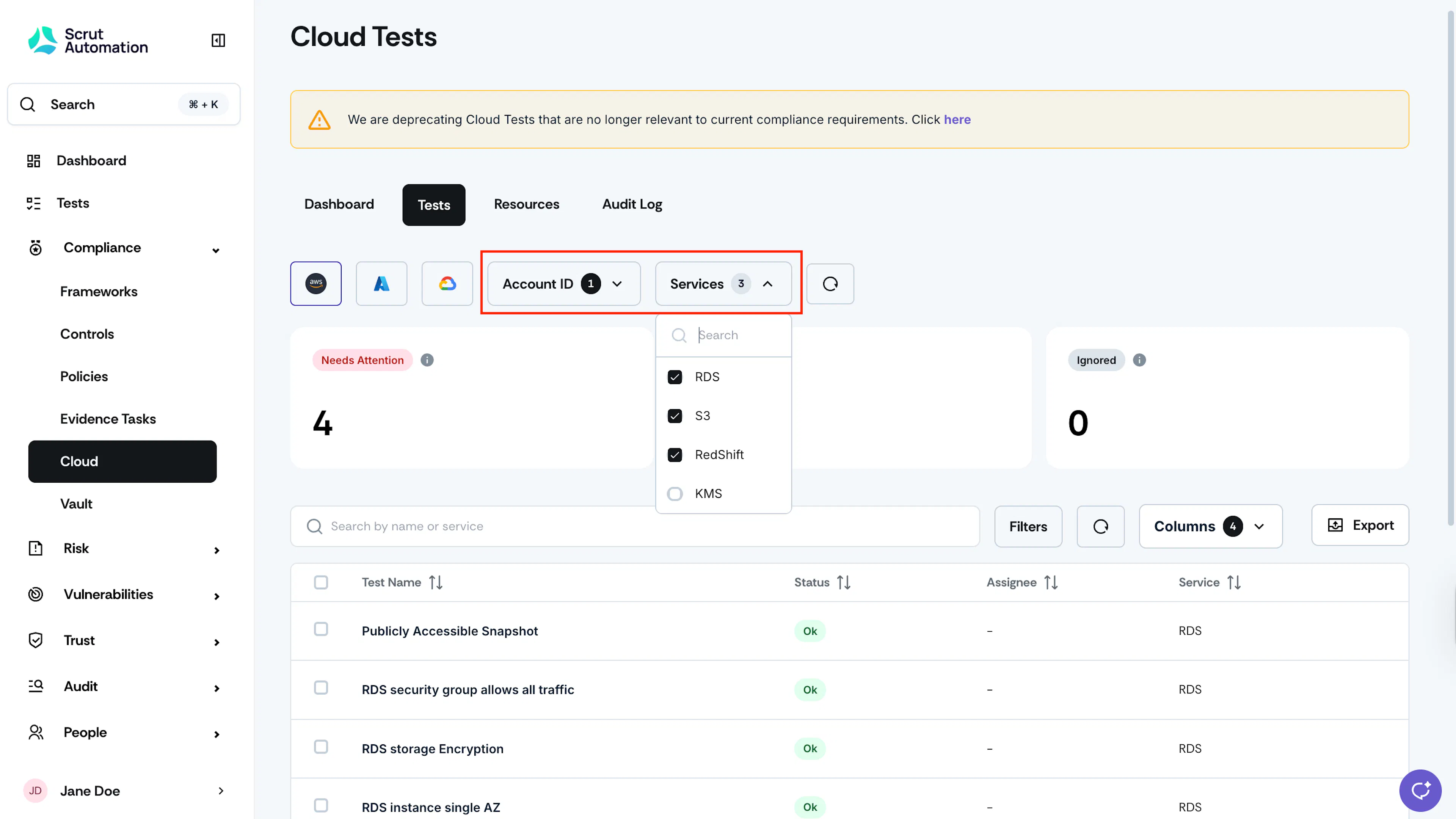This screenshot has height=819, width=1456.
Task: Check the KMS service option
Action: tap(675, 493)
